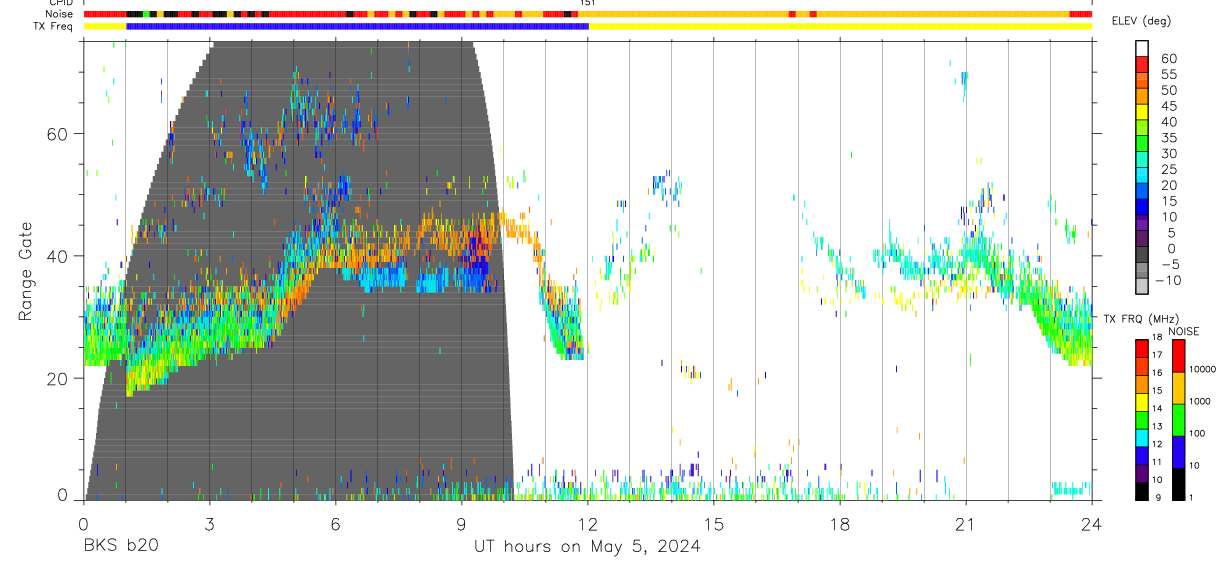Click the -10 value on the ELEV scale
The height and width of the screenshot is (567, 1228).
tap(1168, 281)
